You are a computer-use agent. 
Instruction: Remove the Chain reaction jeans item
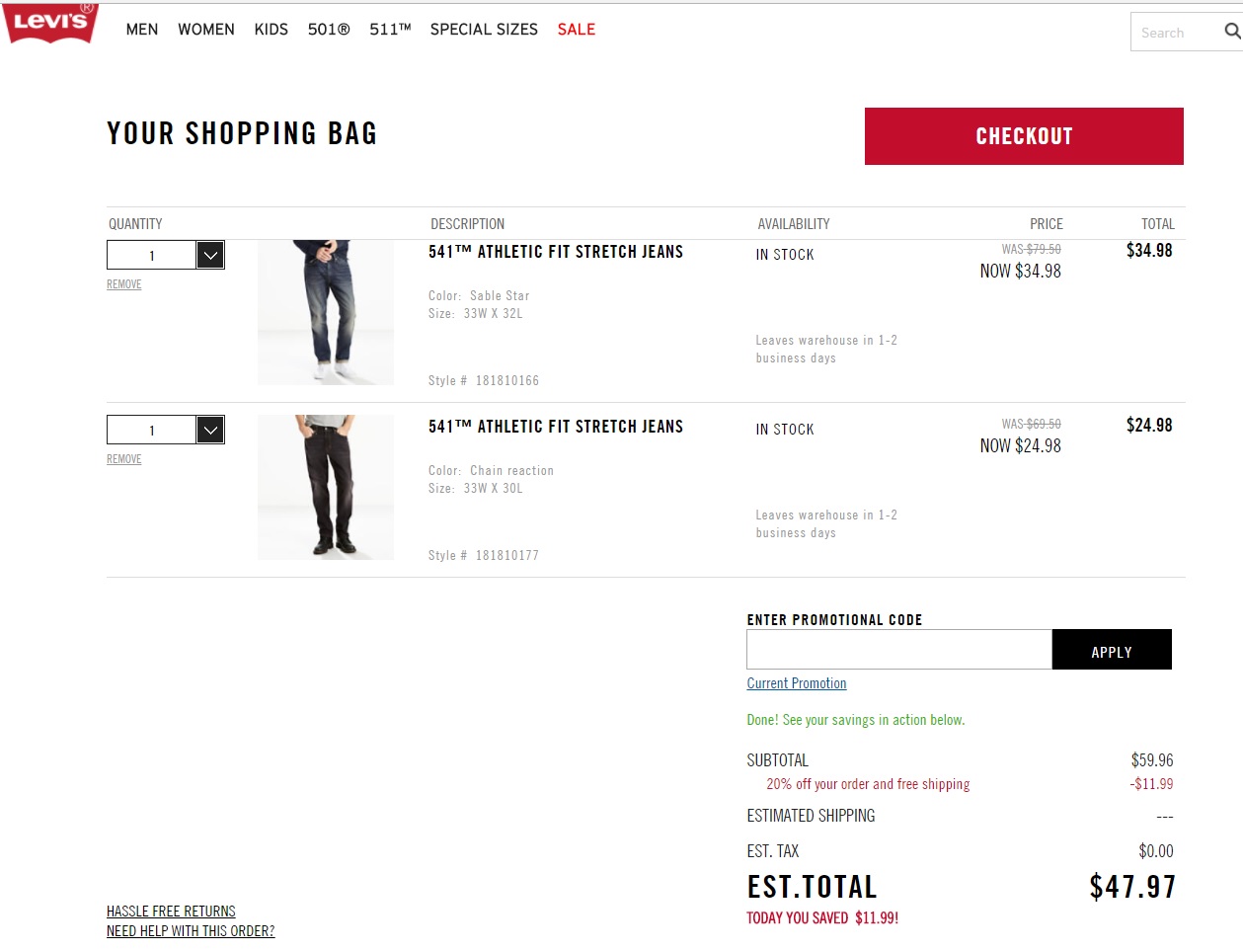click(x=124, y=459)
